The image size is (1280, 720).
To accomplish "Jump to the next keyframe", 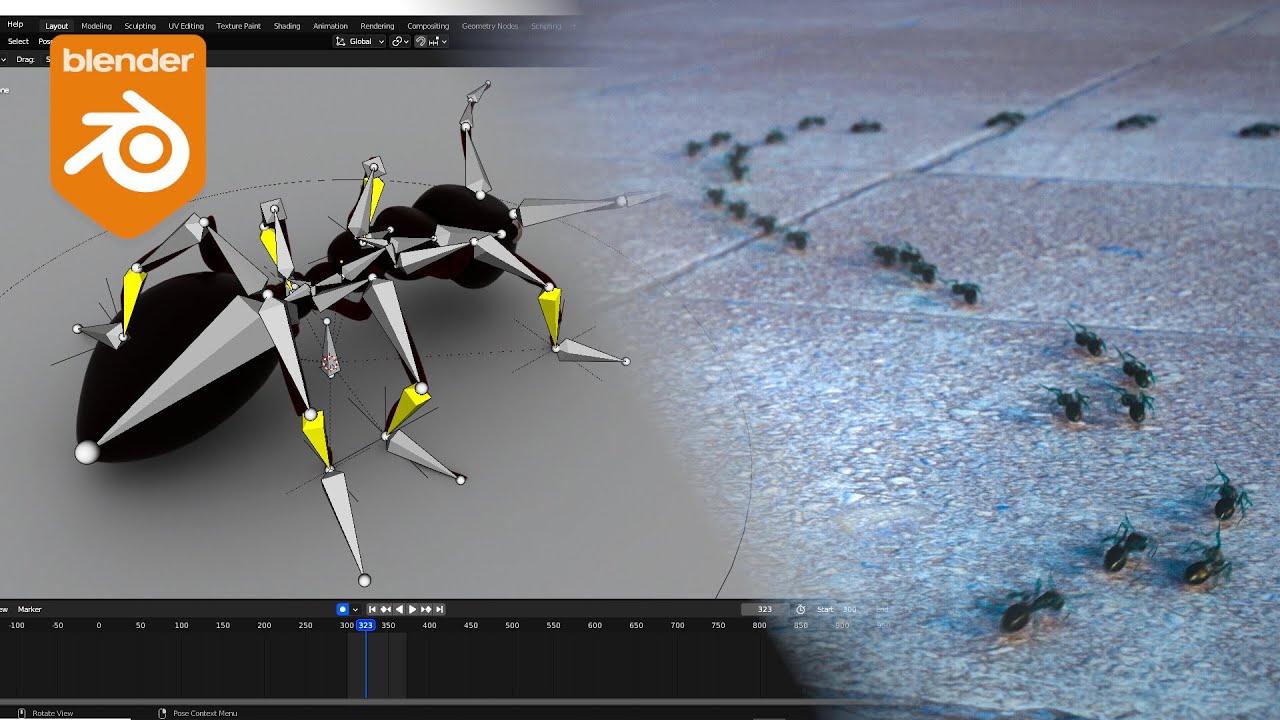I will (426, 609).
